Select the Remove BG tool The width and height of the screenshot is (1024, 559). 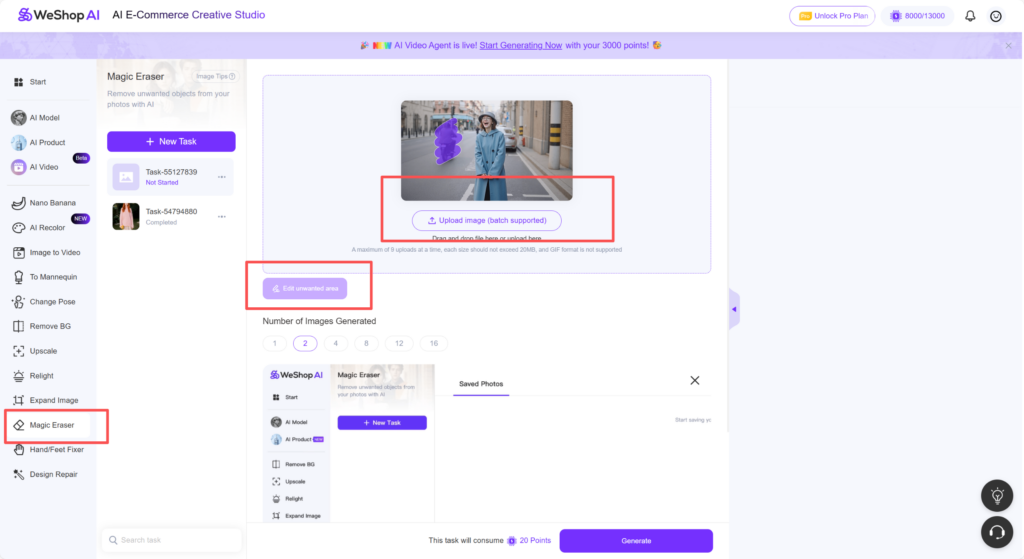click(x=41, y=326)
